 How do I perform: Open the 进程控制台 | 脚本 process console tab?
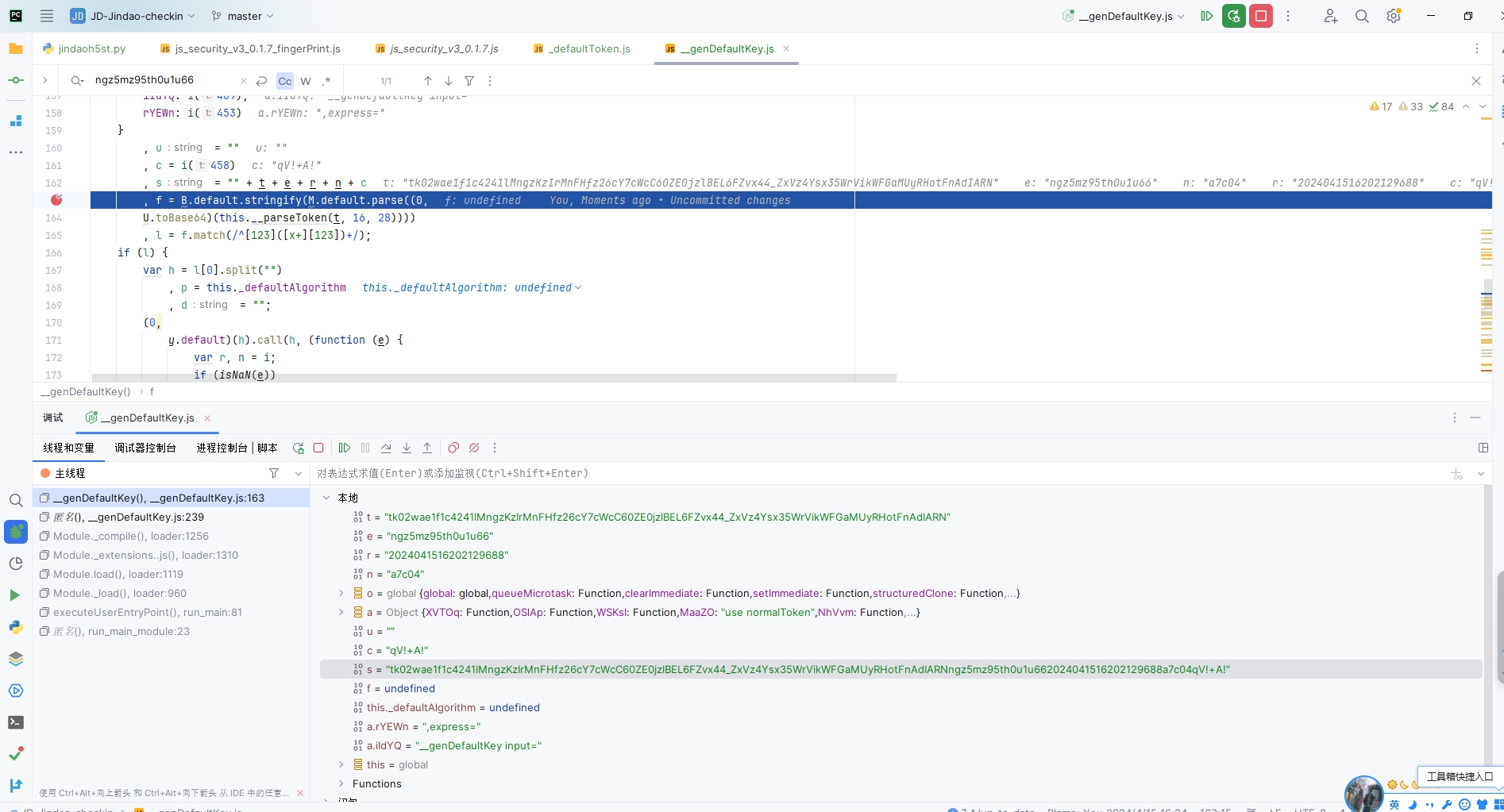237,448
